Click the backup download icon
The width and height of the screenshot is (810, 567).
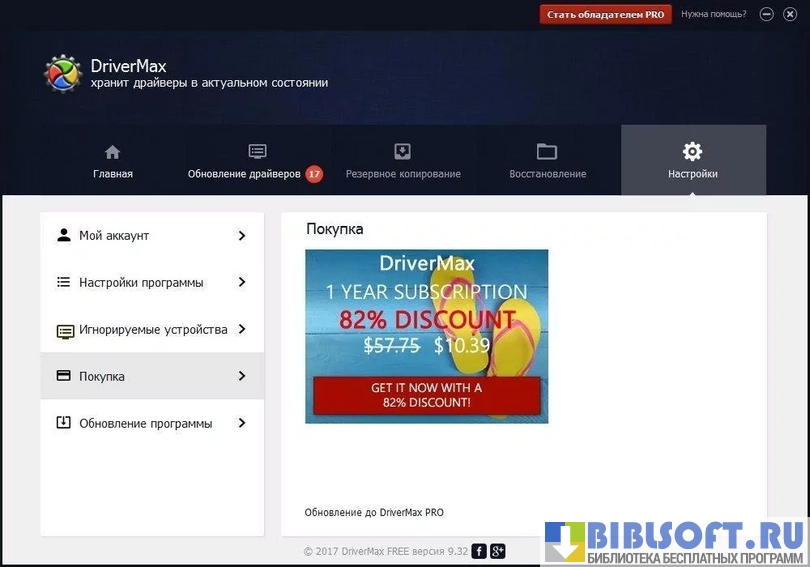point(402,152)
